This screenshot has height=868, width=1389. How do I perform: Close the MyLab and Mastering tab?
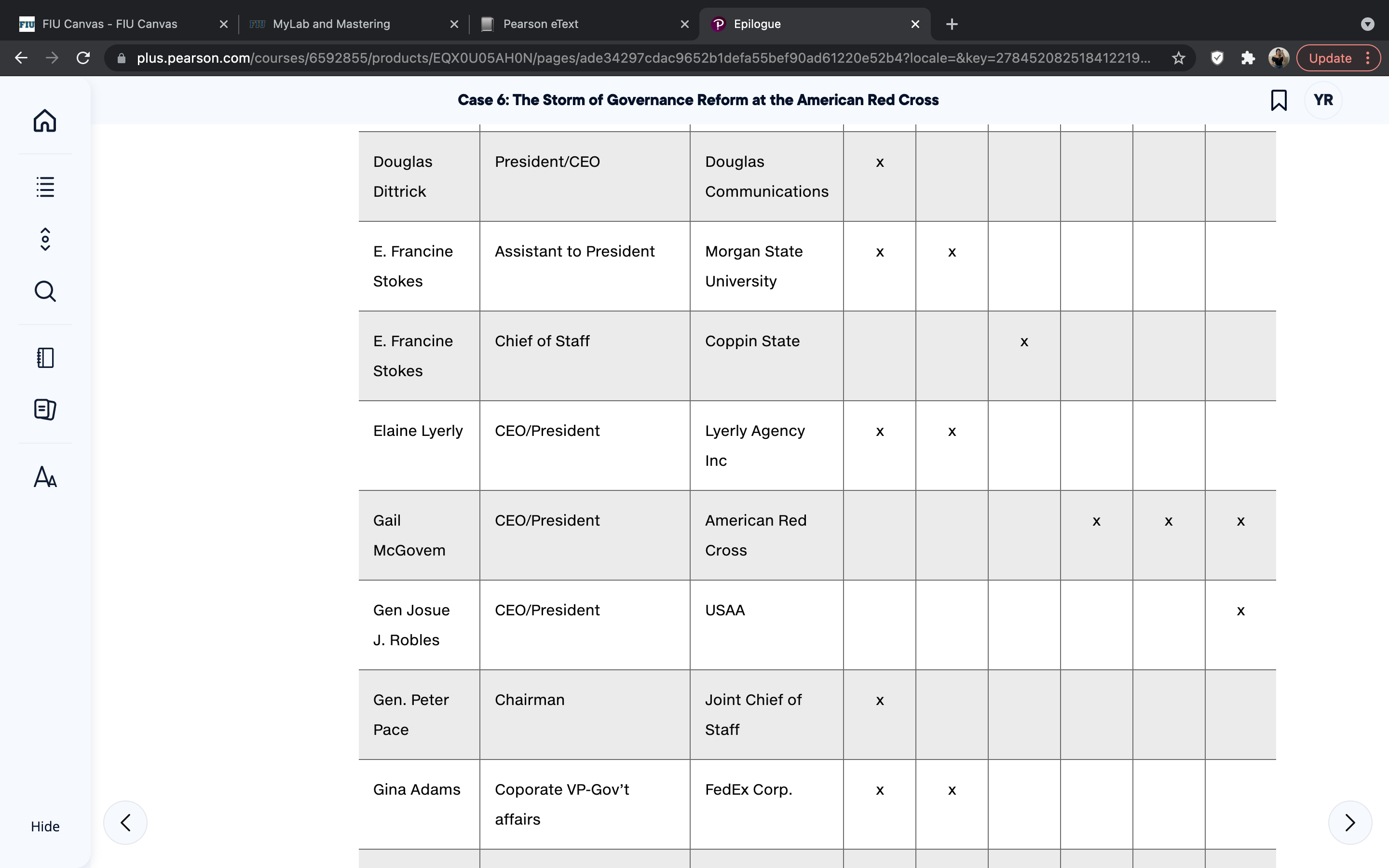coord(454,24)
